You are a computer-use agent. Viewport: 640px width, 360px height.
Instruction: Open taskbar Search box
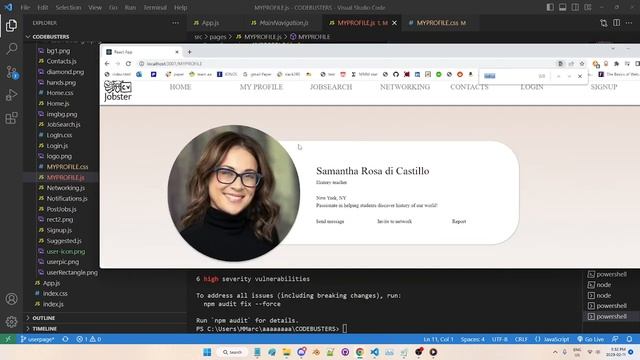[x=232, y=352]
